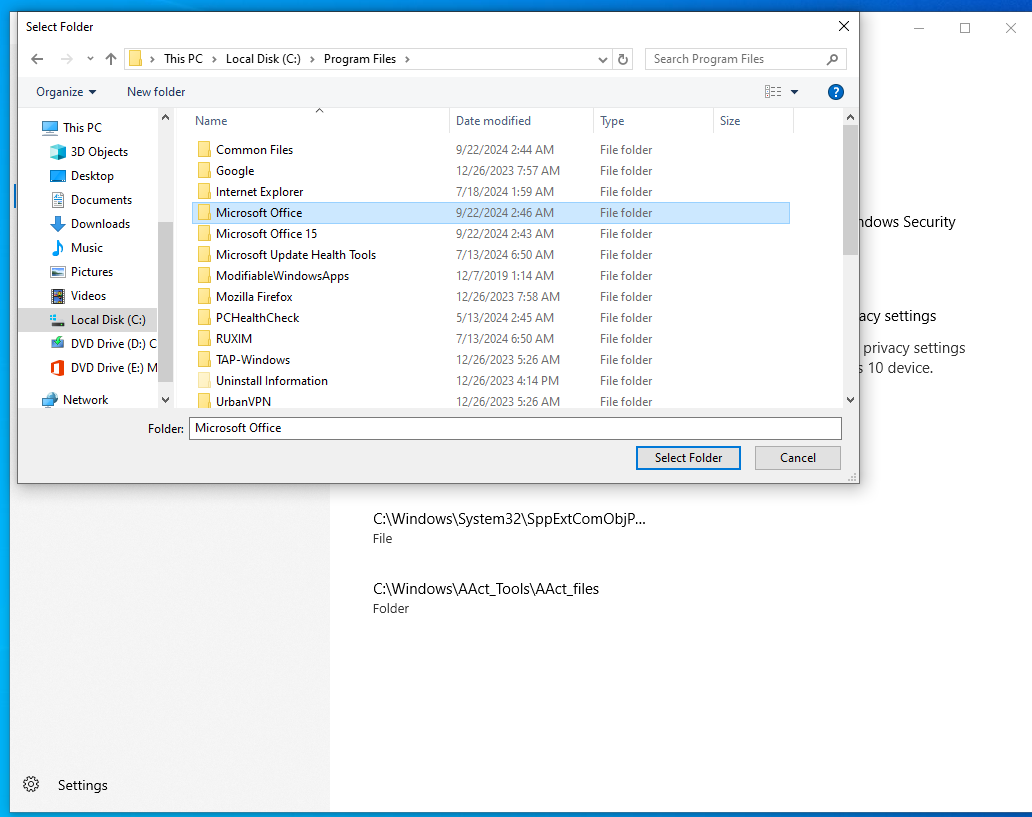Close the Select Folder dialog
Image resolution: width=1032 pixels, height=817 pixels.
click(843, 26)
